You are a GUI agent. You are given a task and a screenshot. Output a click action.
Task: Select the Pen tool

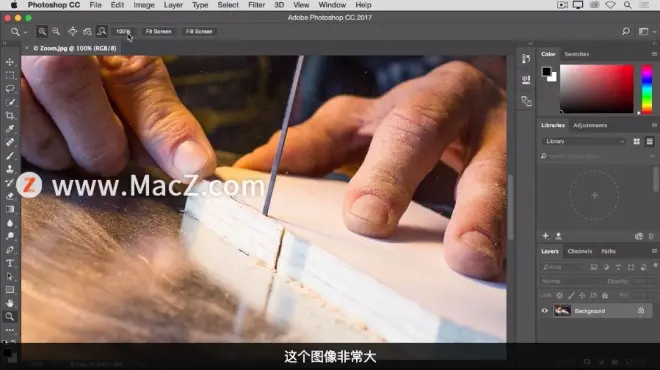point(10,250)
